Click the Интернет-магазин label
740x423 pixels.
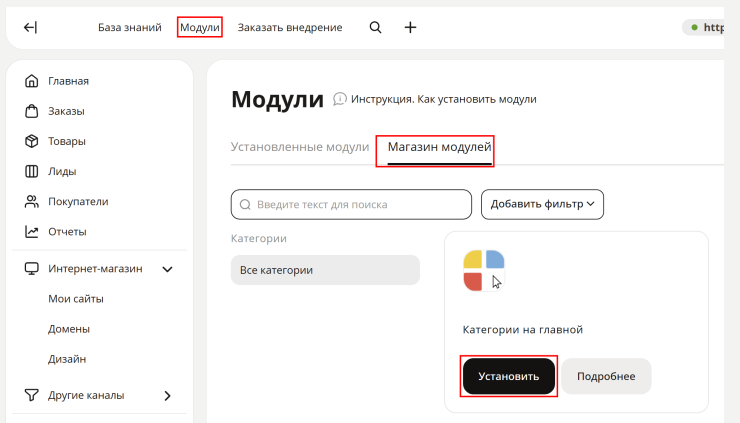(95, 269)
